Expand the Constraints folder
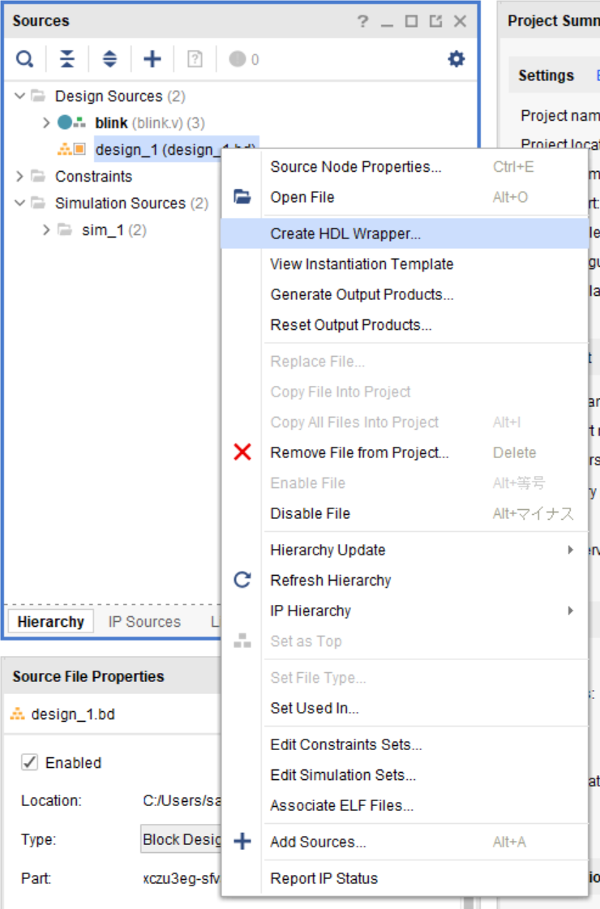 pyautogui.click(x=20, y=177)
